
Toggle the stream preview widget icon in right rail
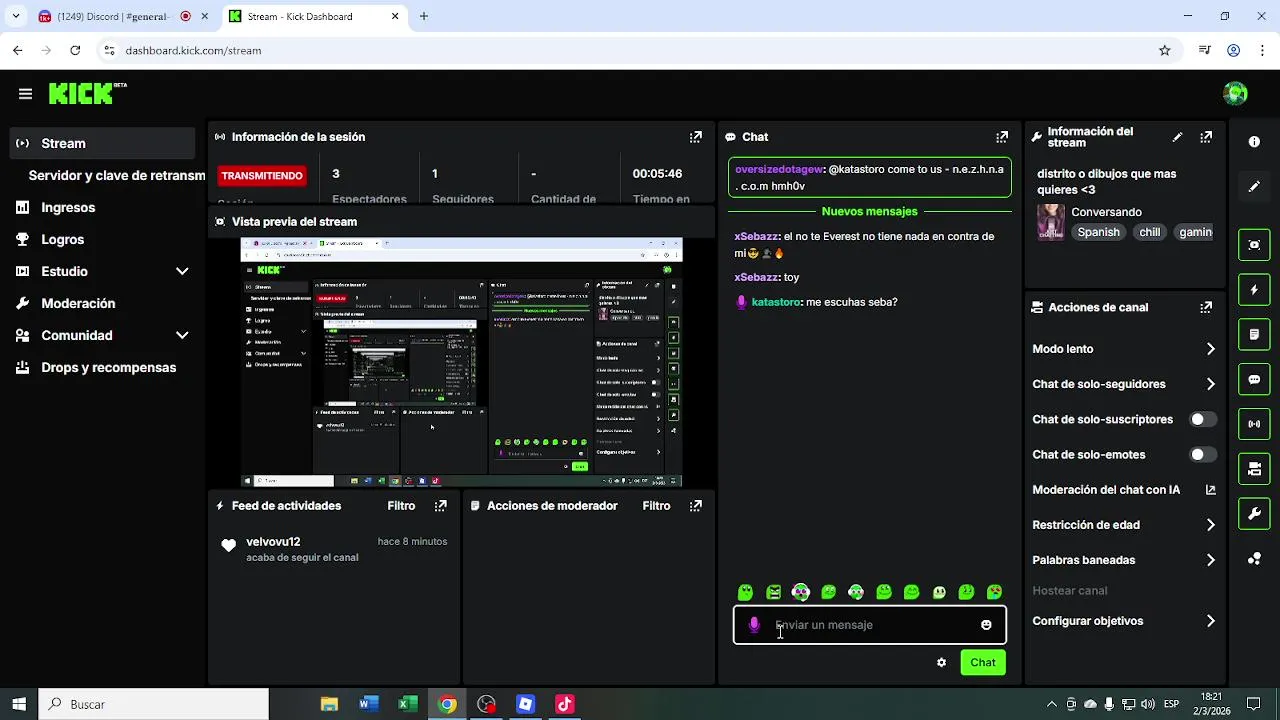[1254, 245]
